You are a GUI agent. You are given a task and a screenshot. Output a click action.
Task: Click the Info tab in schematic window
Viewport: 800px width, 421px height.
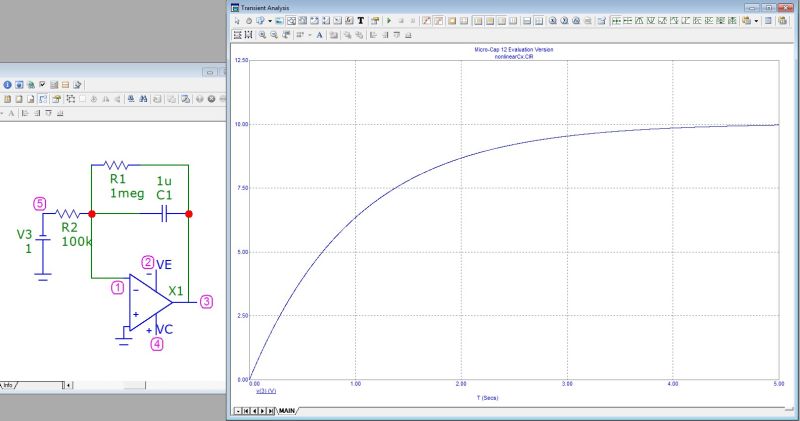tap(8, 385)
